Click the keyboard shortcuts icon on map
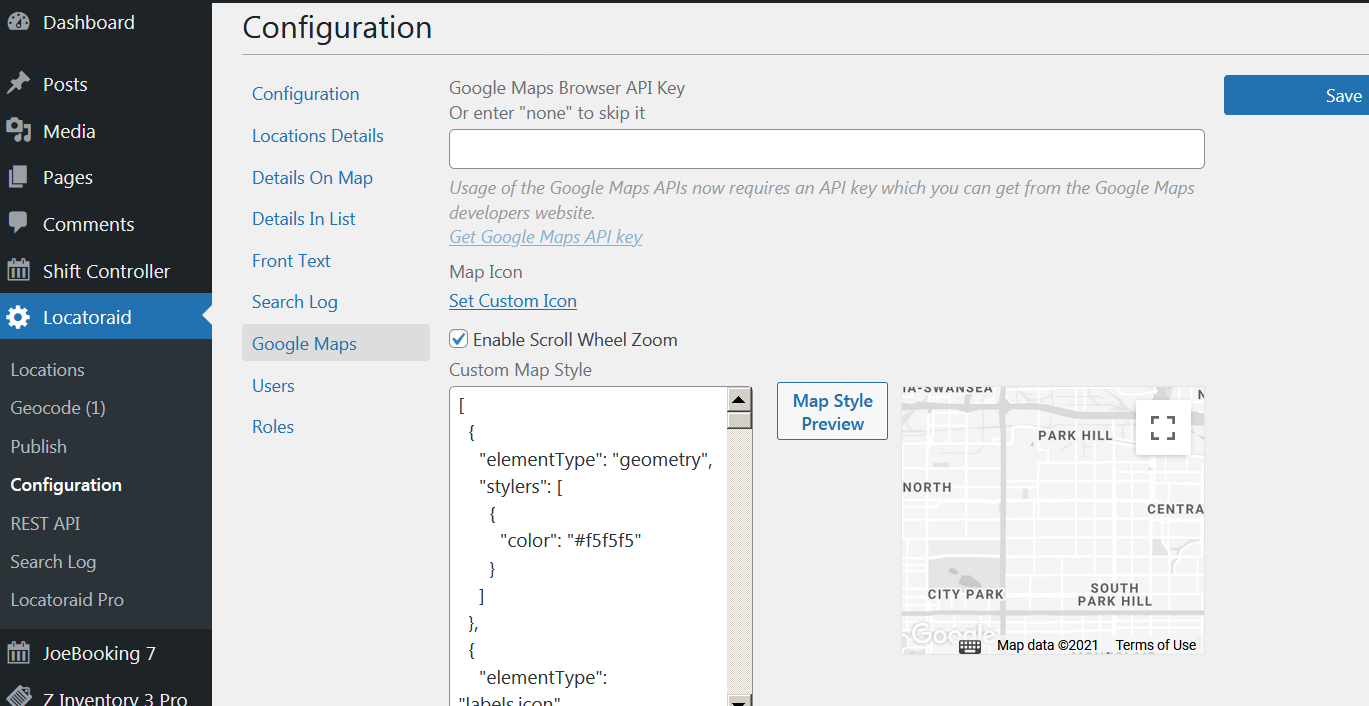 [x=970, y=646]
